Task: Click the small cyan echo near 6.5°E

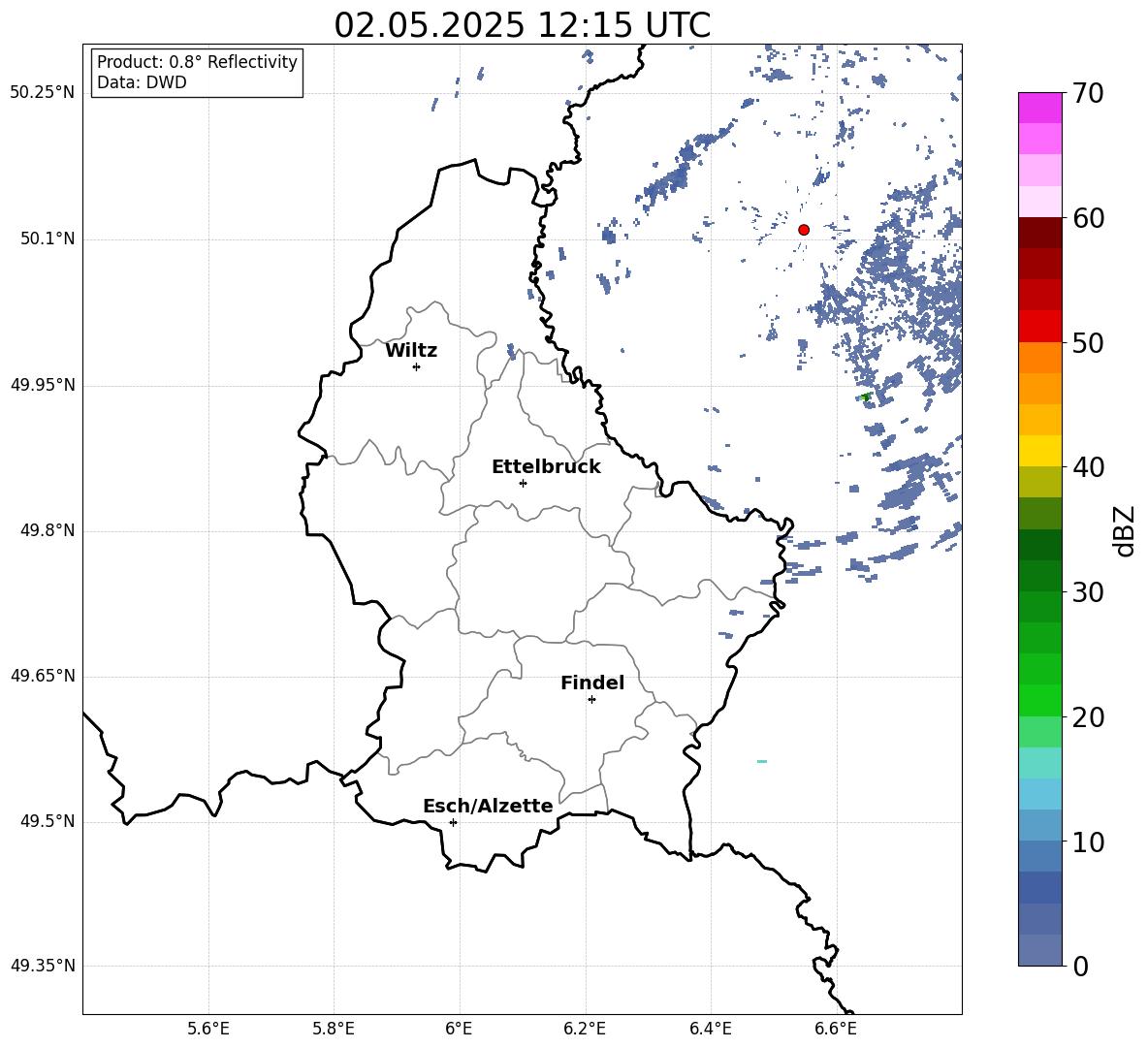Action: [x=761, y=762]
